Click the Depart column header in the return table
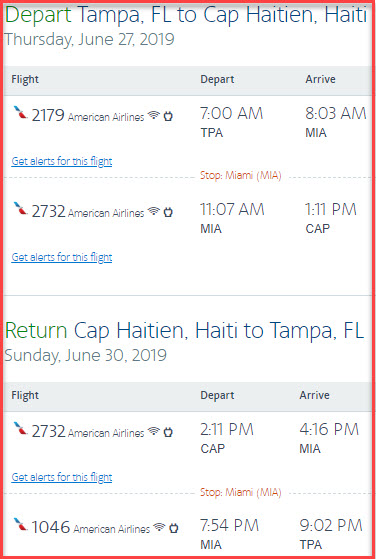Viewport: 376px width, 559px height. [217, 395]
